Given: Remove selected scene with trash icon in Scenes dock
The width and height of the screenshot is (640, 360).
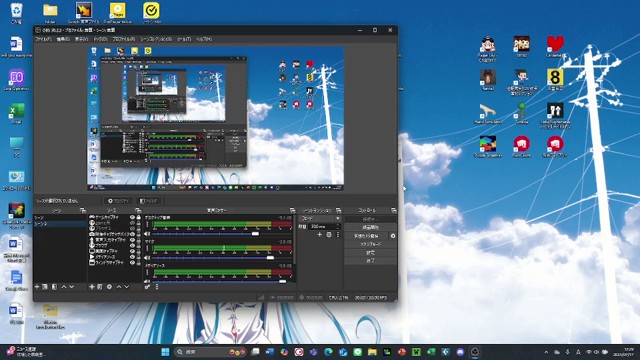Looking at the screenshot, I should pyautogui.click(x=45, y=287).
